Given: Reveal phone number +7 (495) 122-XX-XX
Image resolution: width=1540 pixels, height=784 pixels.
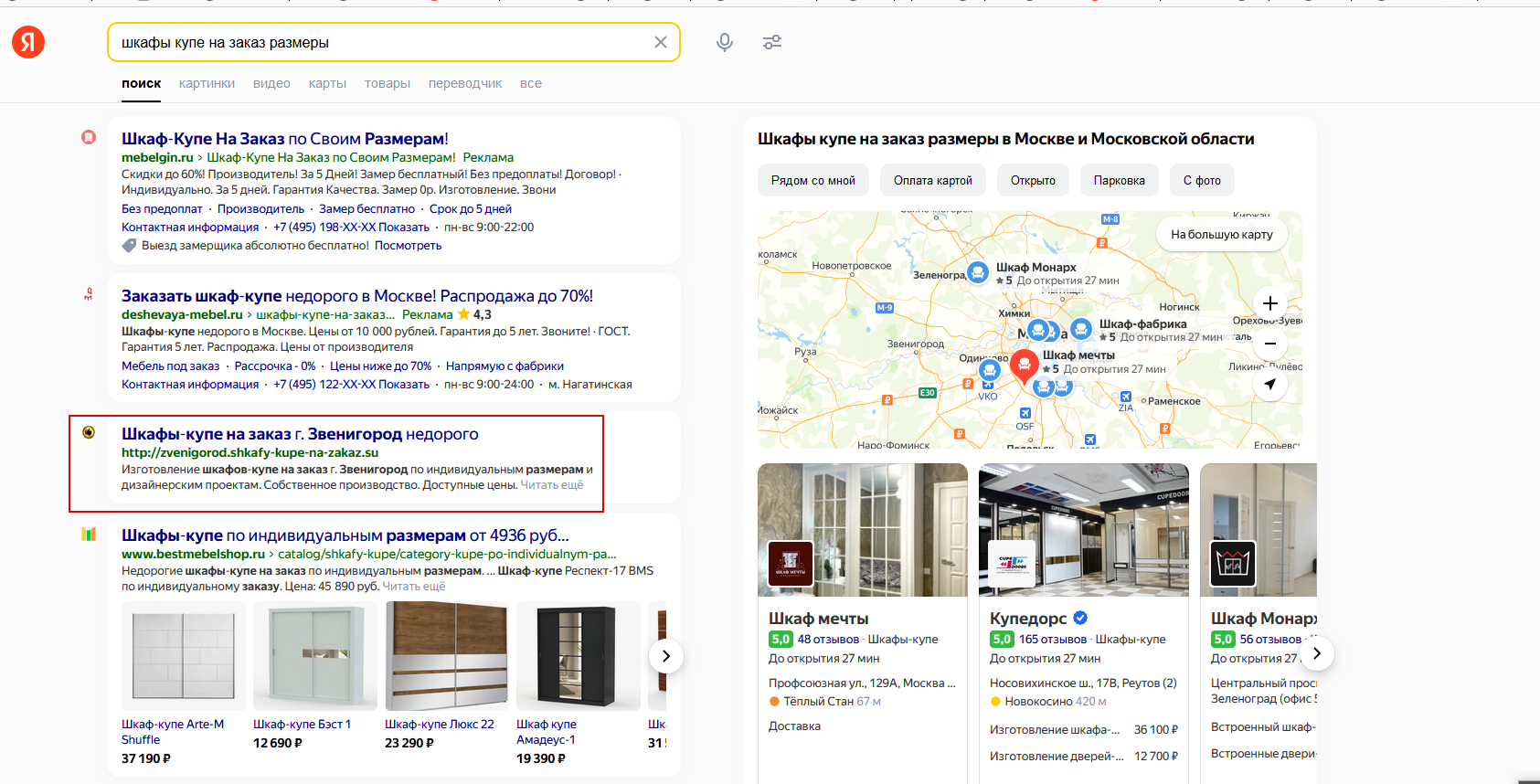Looking at the screenshot, I should tap(352, 385).
